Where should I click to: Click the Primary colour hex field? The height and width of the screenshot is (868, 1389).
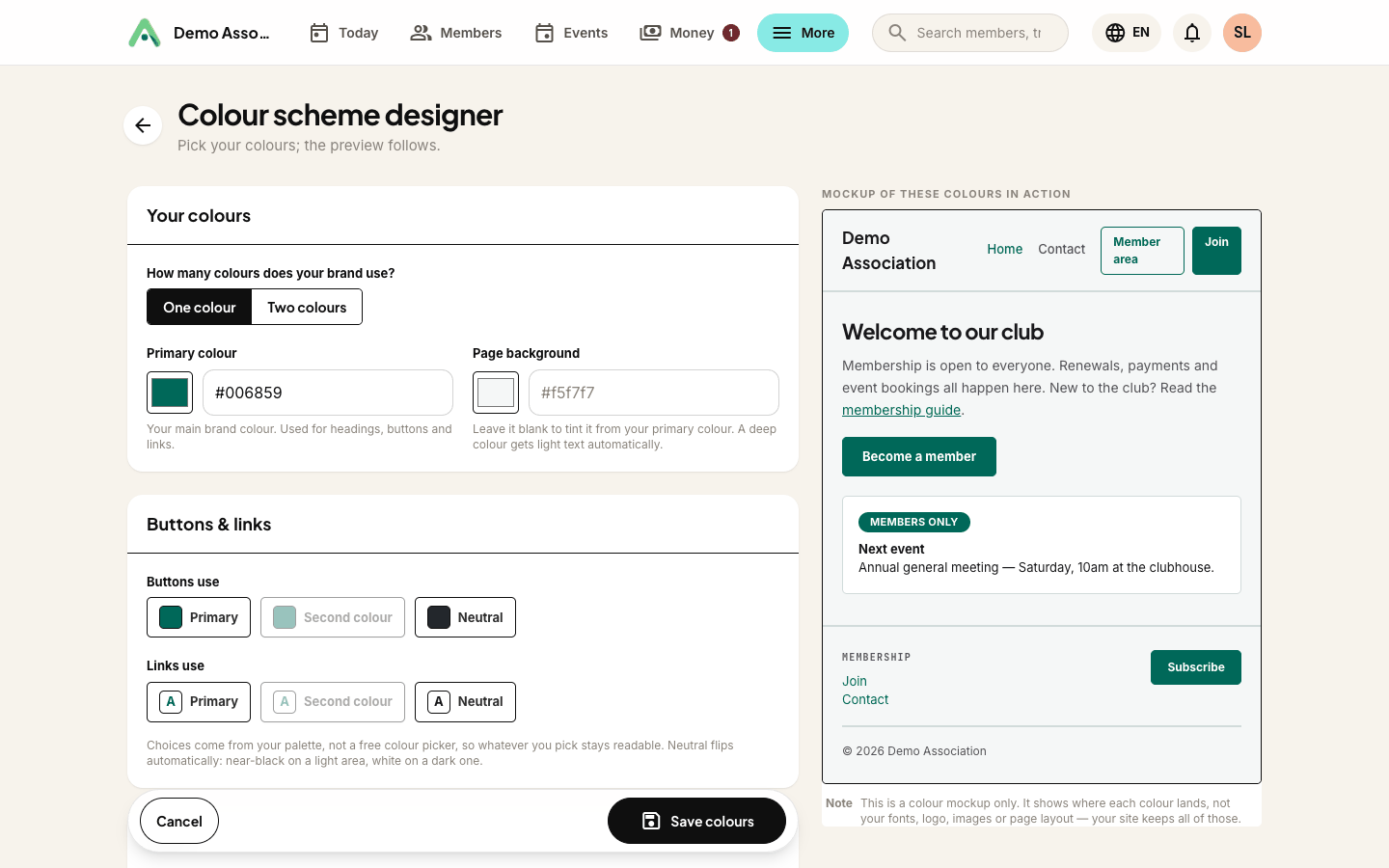click(x=328, y=393)
